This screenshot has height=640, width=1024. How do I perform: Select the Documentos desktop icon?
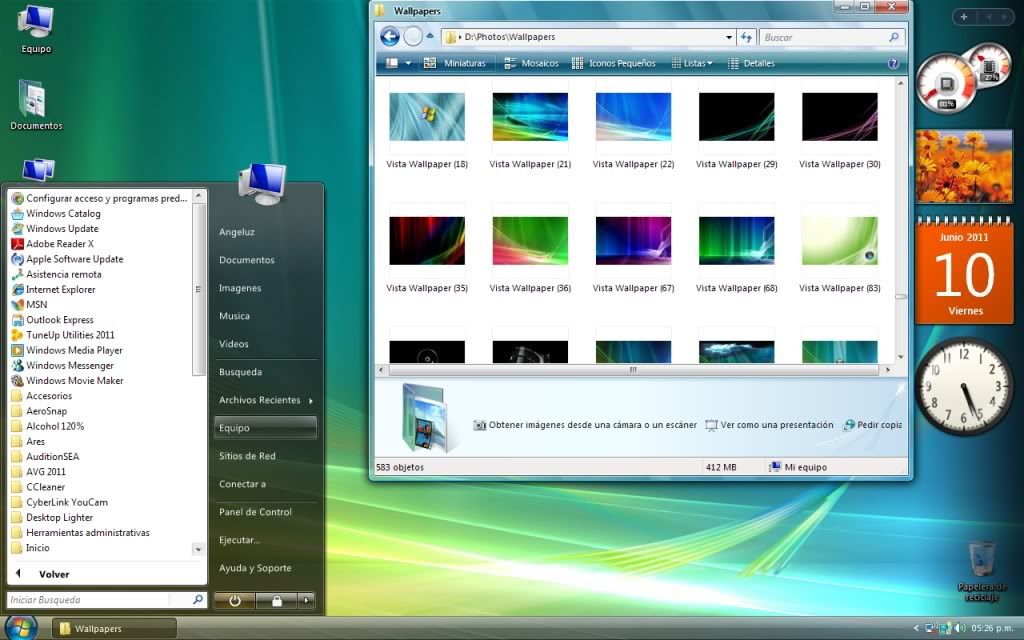click(36, 104)
